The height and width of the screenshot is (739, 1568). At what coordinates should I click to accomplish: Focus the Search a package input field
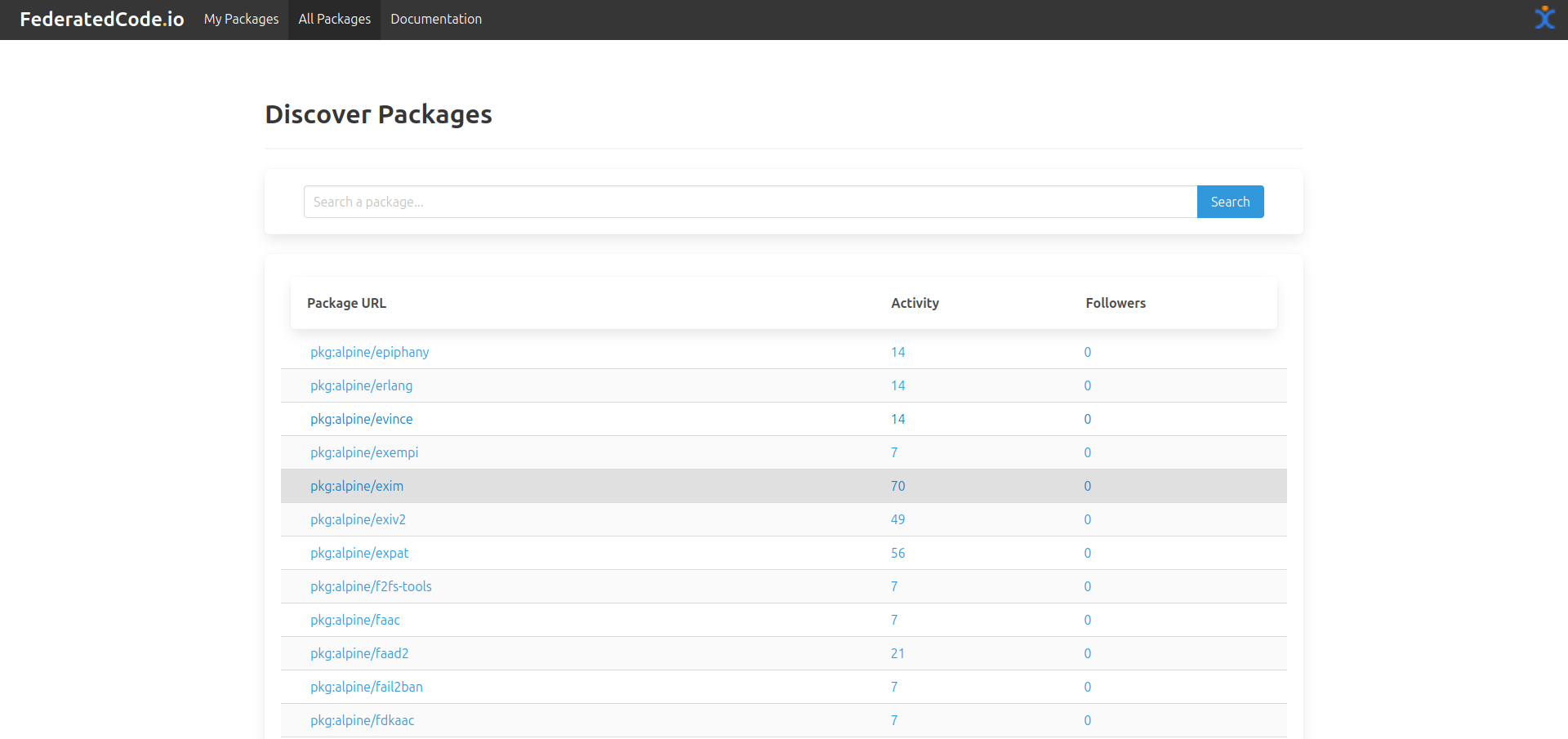pyautogui.click(x=751, y=202)
